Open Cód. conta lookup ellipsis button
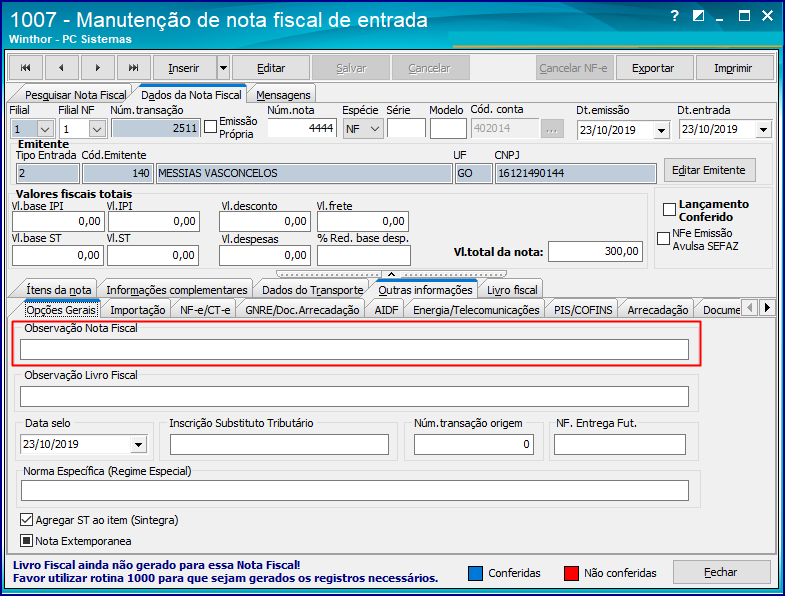This screenshot has width=785, height=596. coord(552,129)
